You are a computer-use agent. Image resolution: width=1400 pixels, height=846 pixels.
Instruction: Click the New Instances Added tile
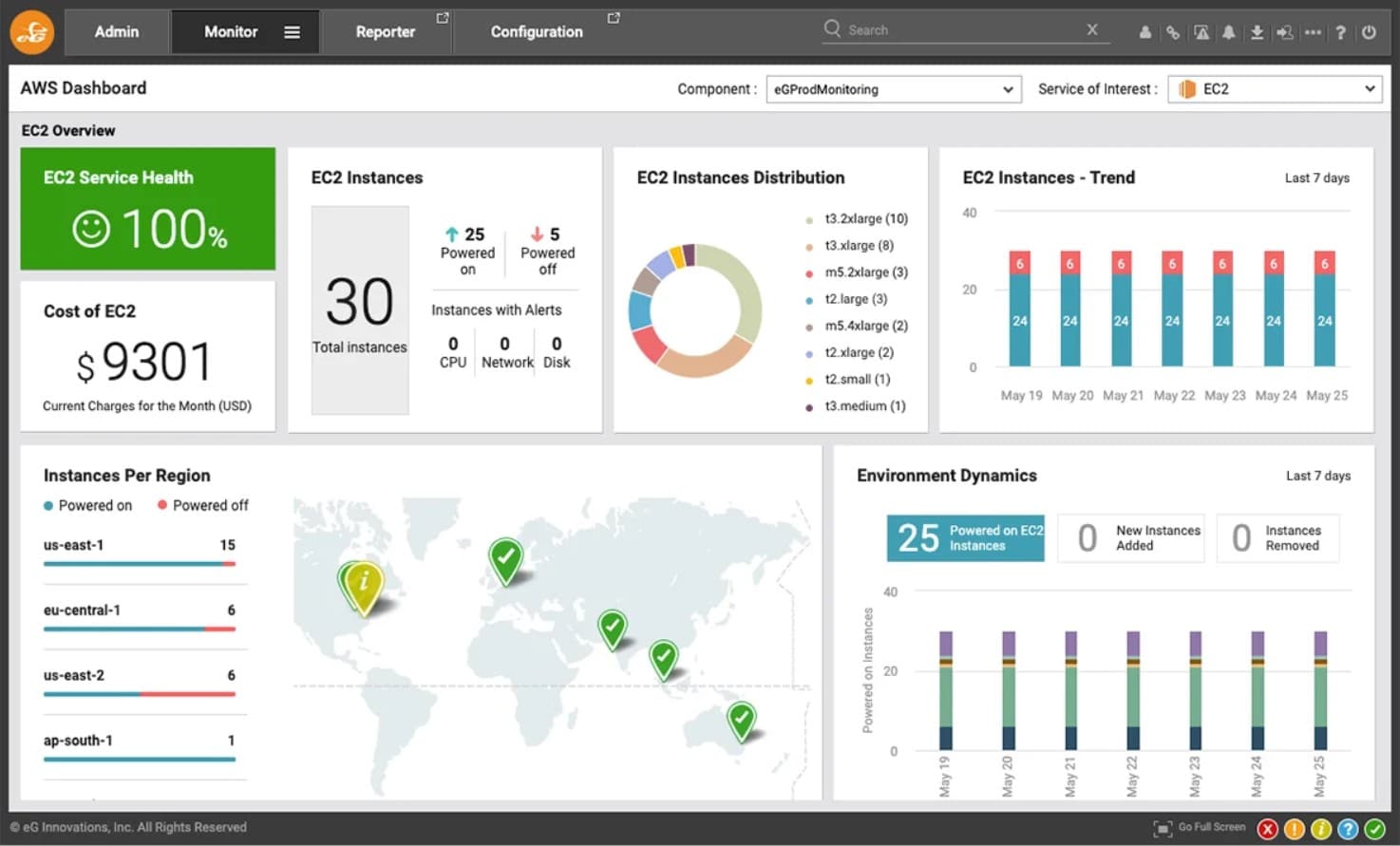pyautogui.click(x=1130, y=538)
